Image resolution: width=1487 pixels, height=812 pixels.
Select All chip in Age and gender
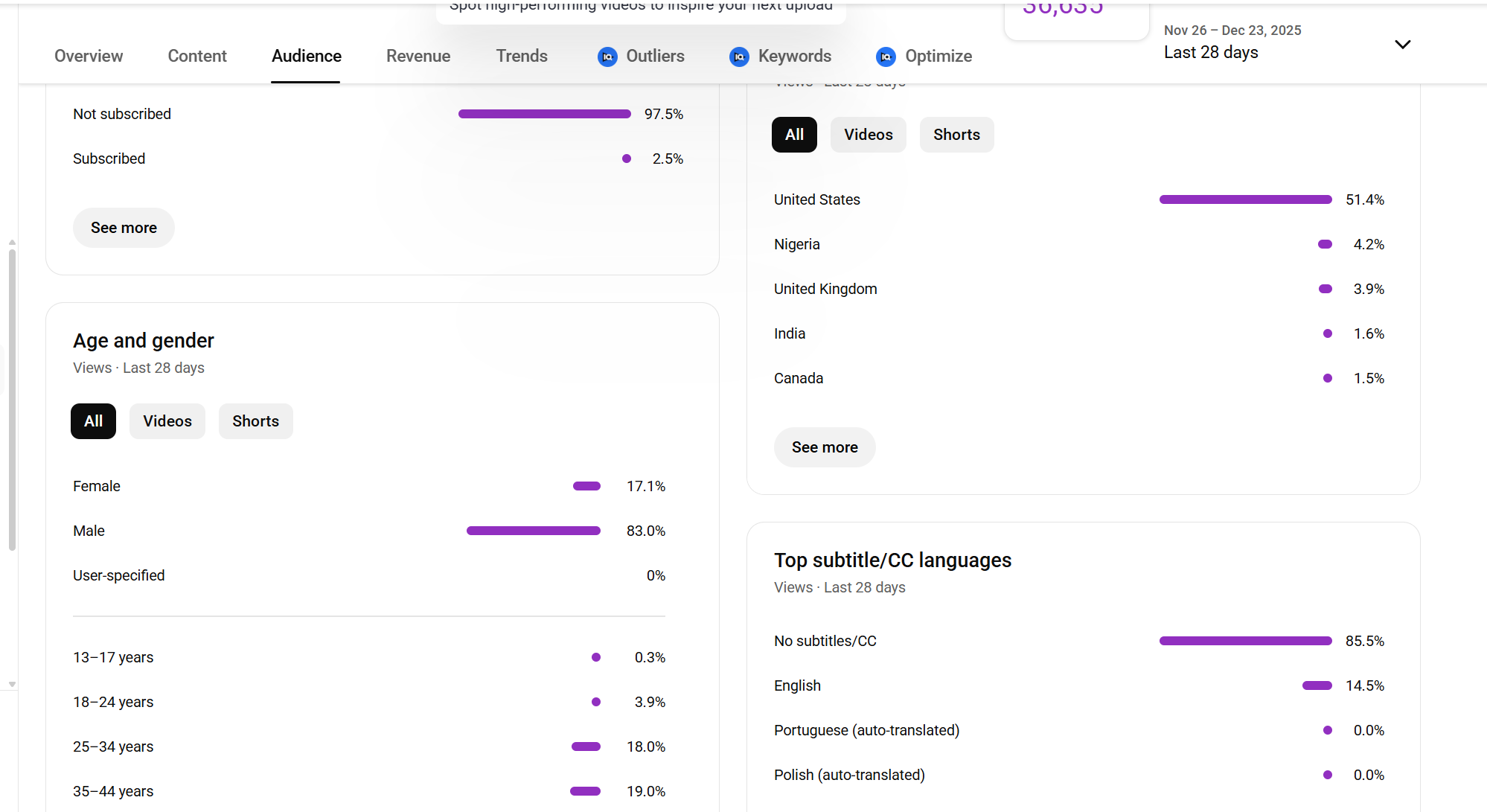tap(93, 421)
